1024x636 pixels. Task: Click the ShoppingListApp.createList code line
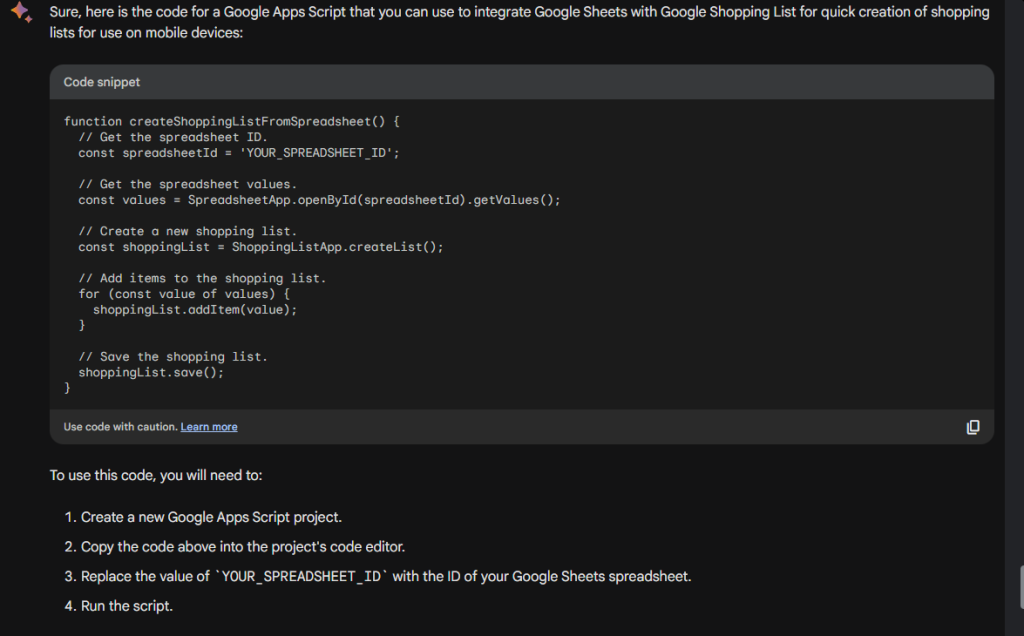[x=261, y=247]
